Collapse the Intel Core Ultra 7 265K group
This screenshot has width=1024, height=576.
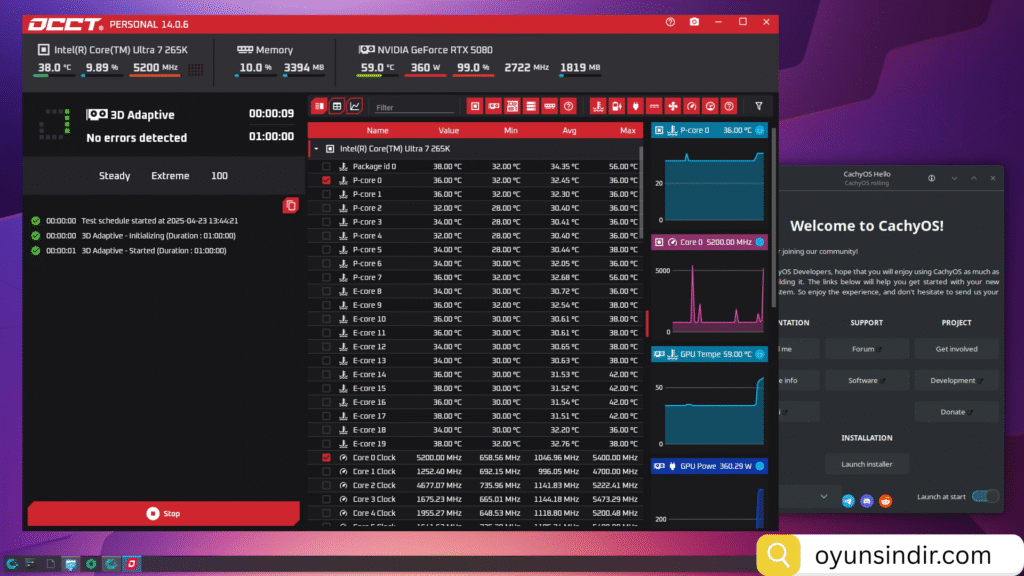pos(317,148)
